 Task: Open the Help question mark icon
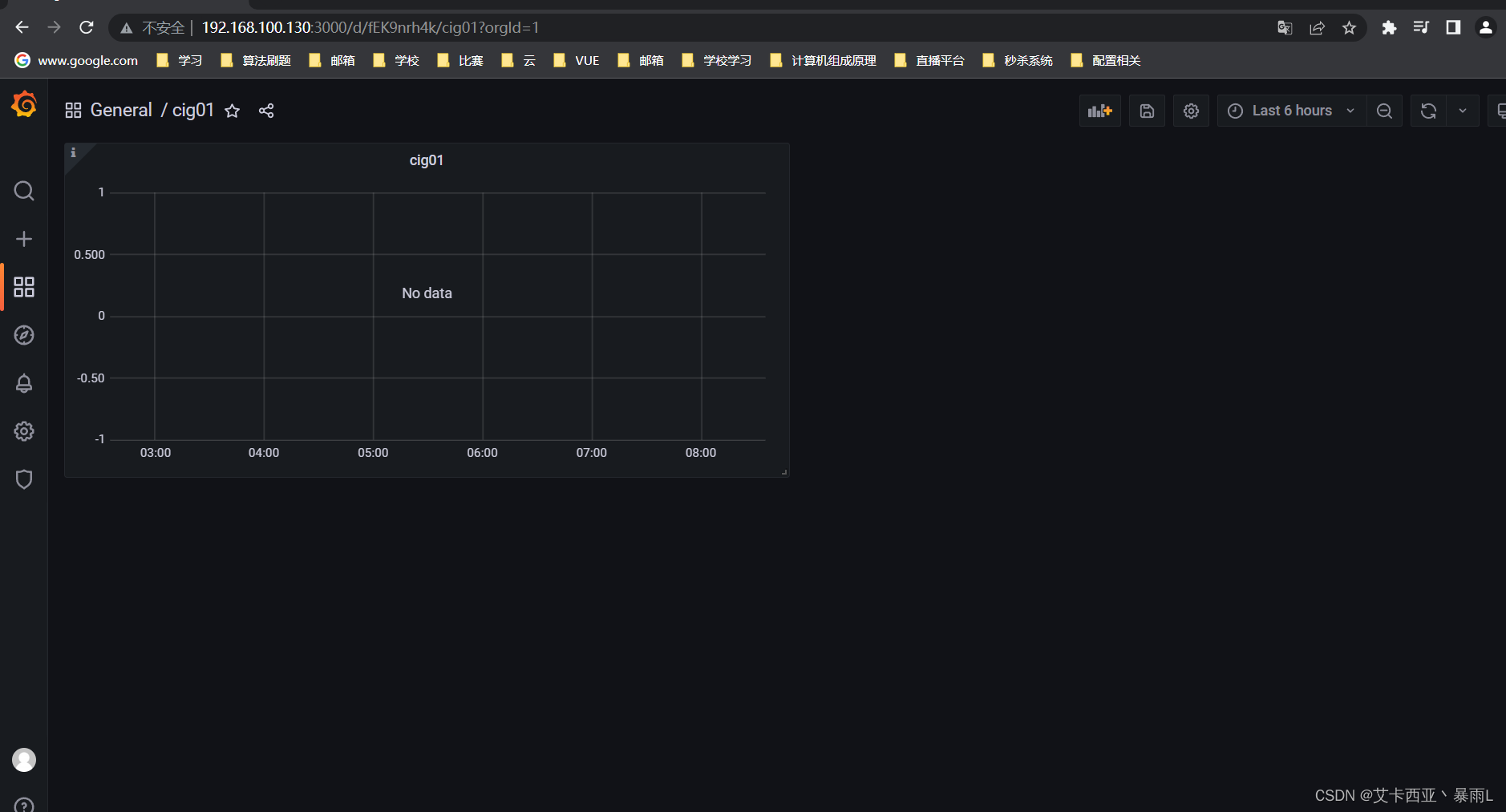24,805
